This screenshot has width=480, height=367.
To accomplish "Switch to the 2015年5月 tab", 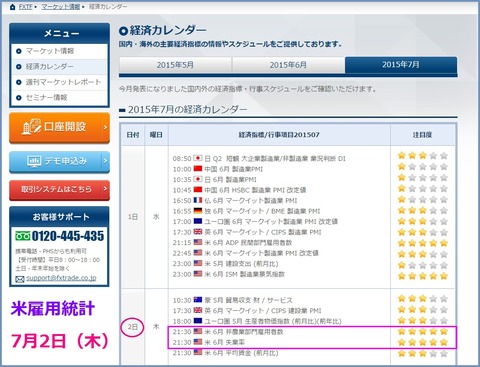I will (175, 65).
